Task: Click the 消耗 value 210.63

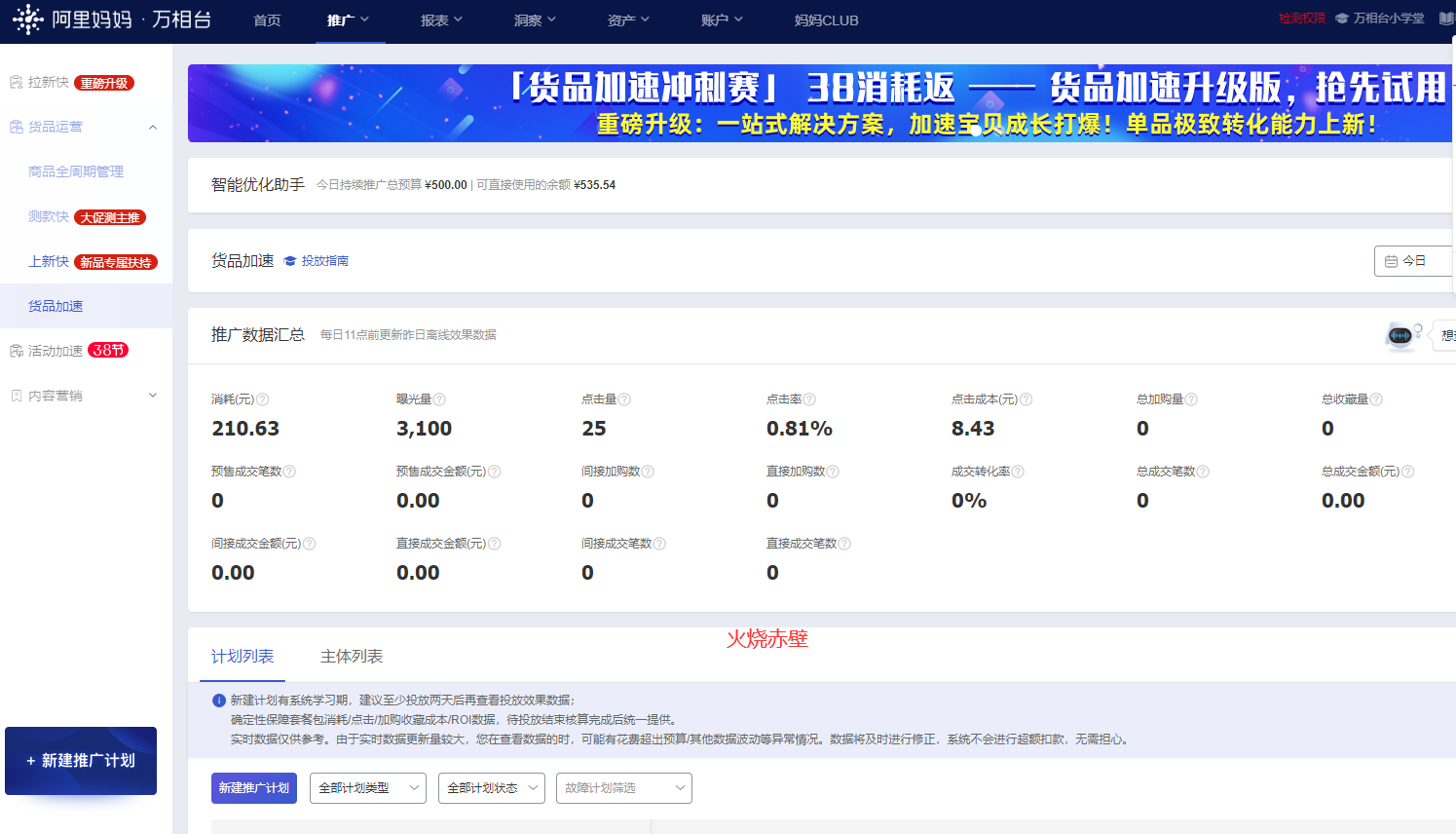Action: pyautogui.click(x=245, y=429)
